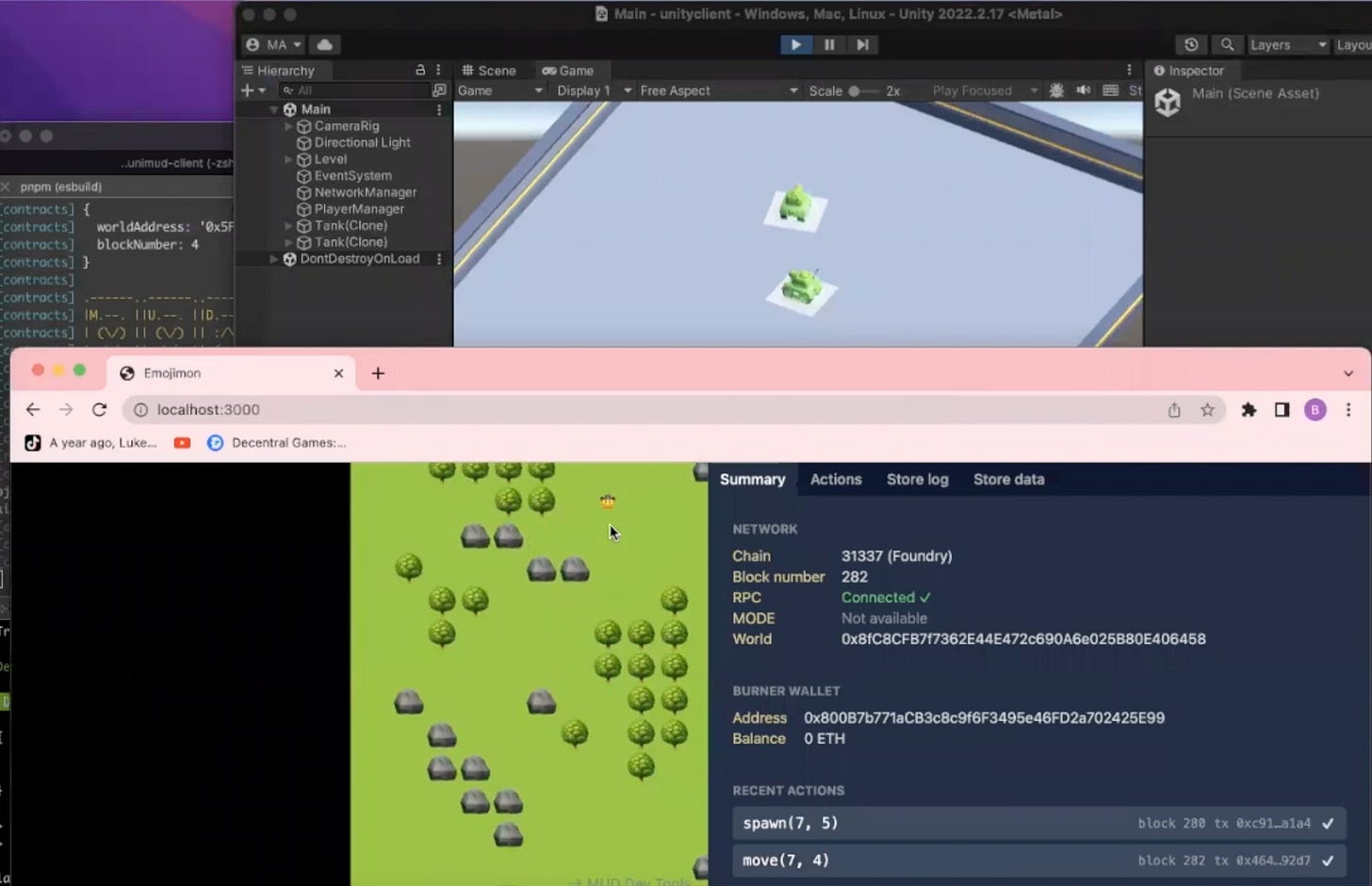Toggle the on-screen keyboard icon in Game view
Screen dimensions: 1372x886
tap(1110, 90)
